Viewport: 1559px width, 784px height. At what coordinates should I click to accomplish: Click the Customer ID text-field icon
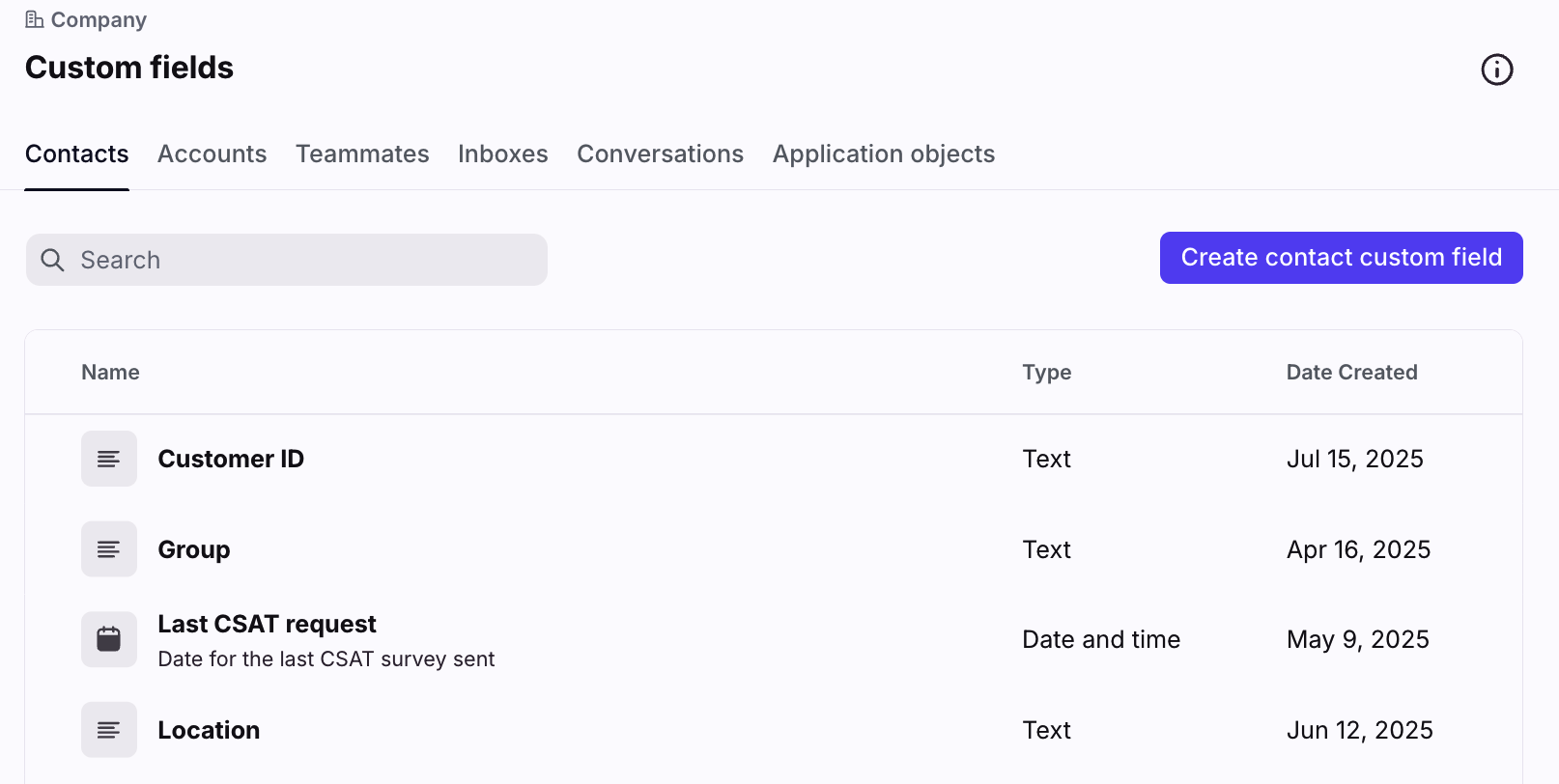click(x=109, y=459)
